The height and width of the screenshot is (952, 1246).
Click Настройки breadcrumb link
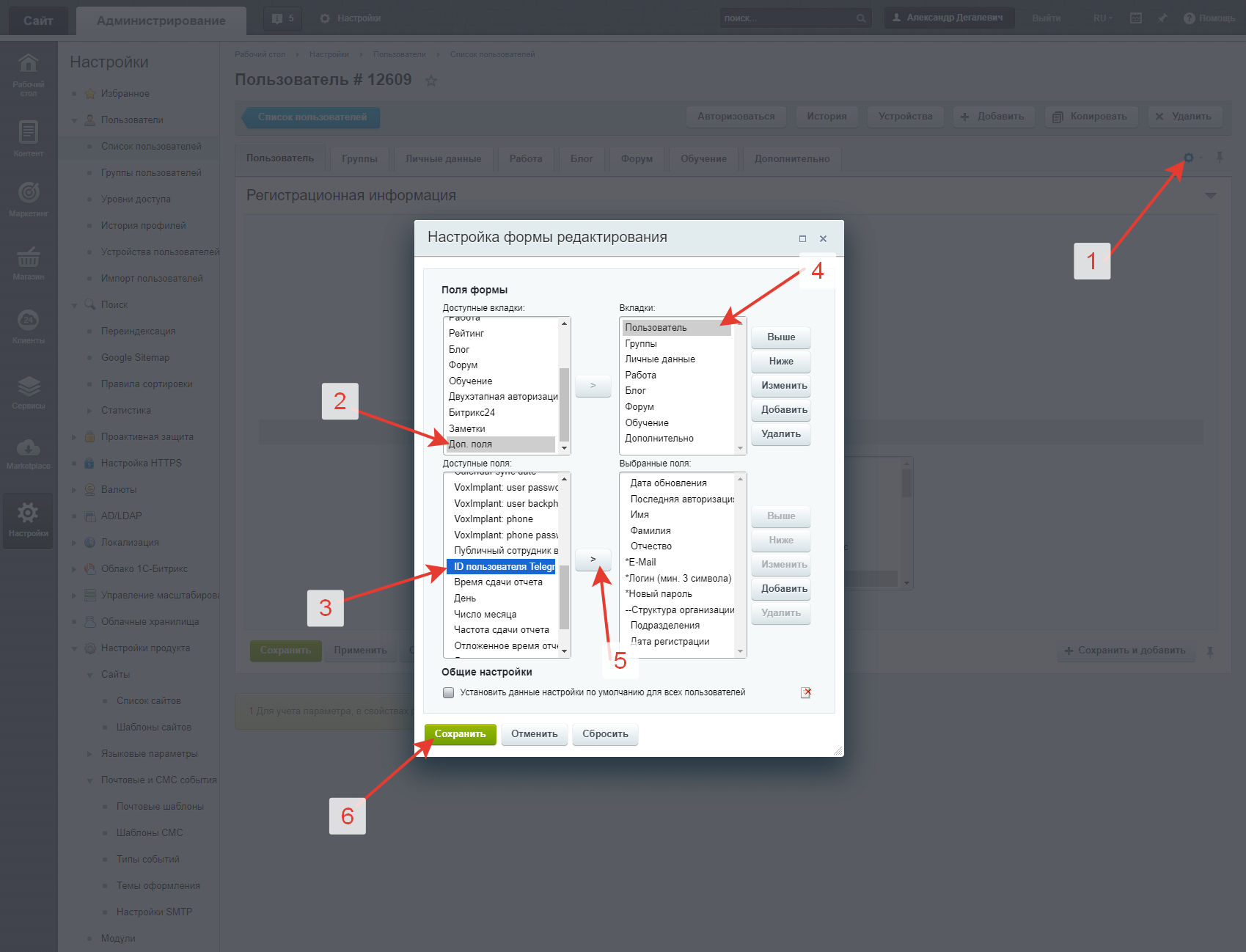tap(329, 54)
